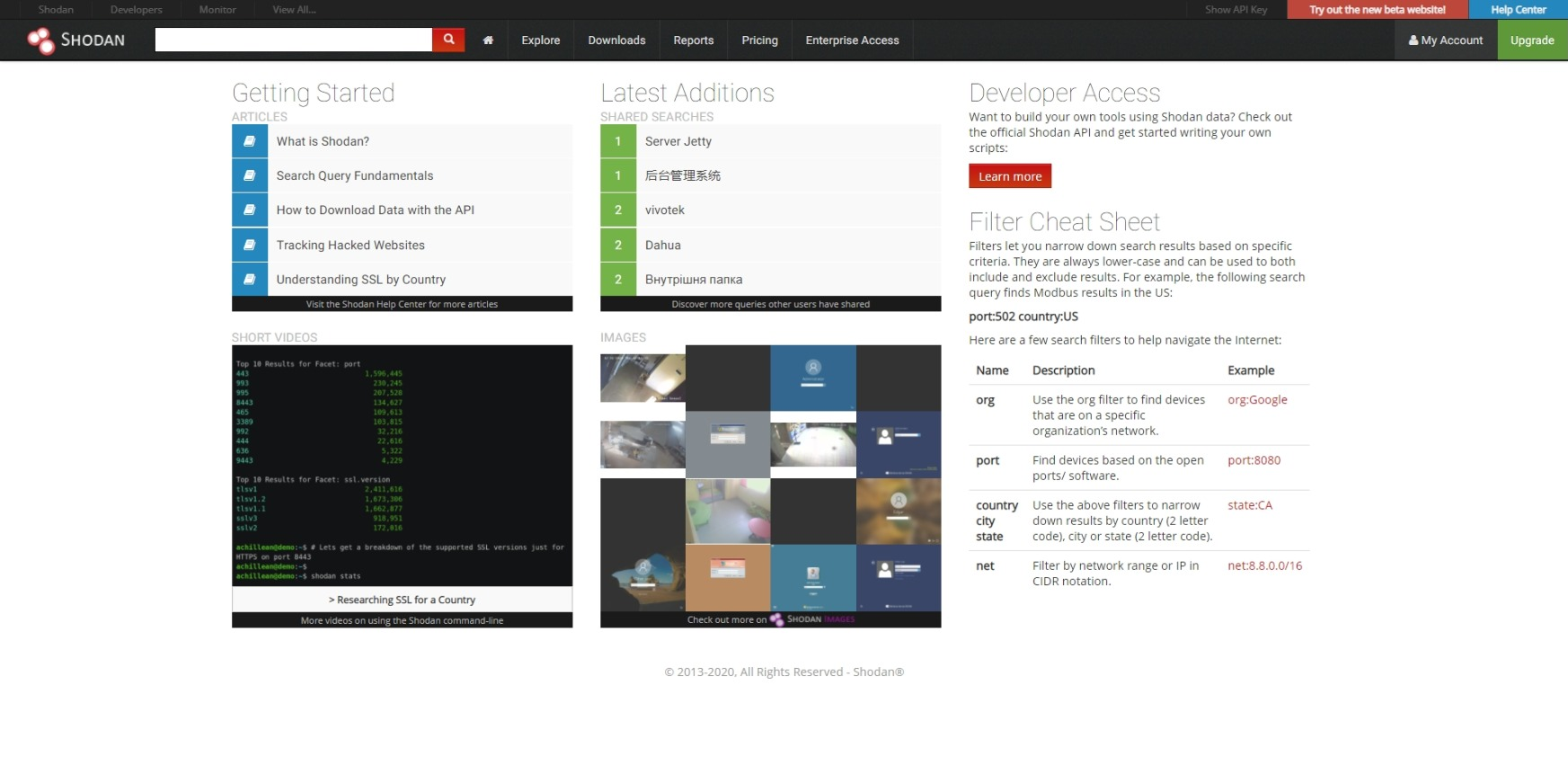This screenshot has height=766, width=1568.
Task: Click book icon for How to Download Data
Action: 250,210
